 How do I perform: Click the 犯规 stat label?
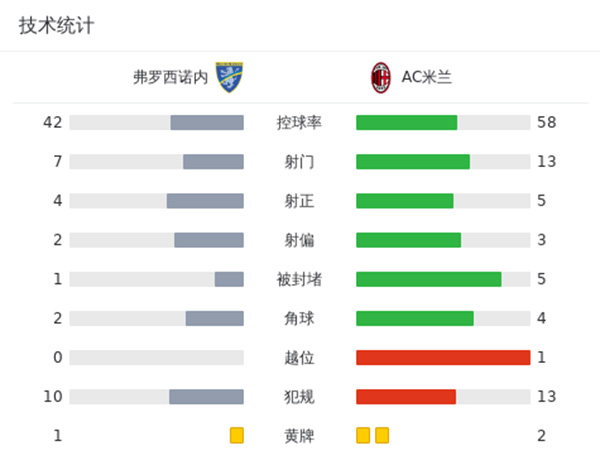pyautogui.click(x=299, y=396)
